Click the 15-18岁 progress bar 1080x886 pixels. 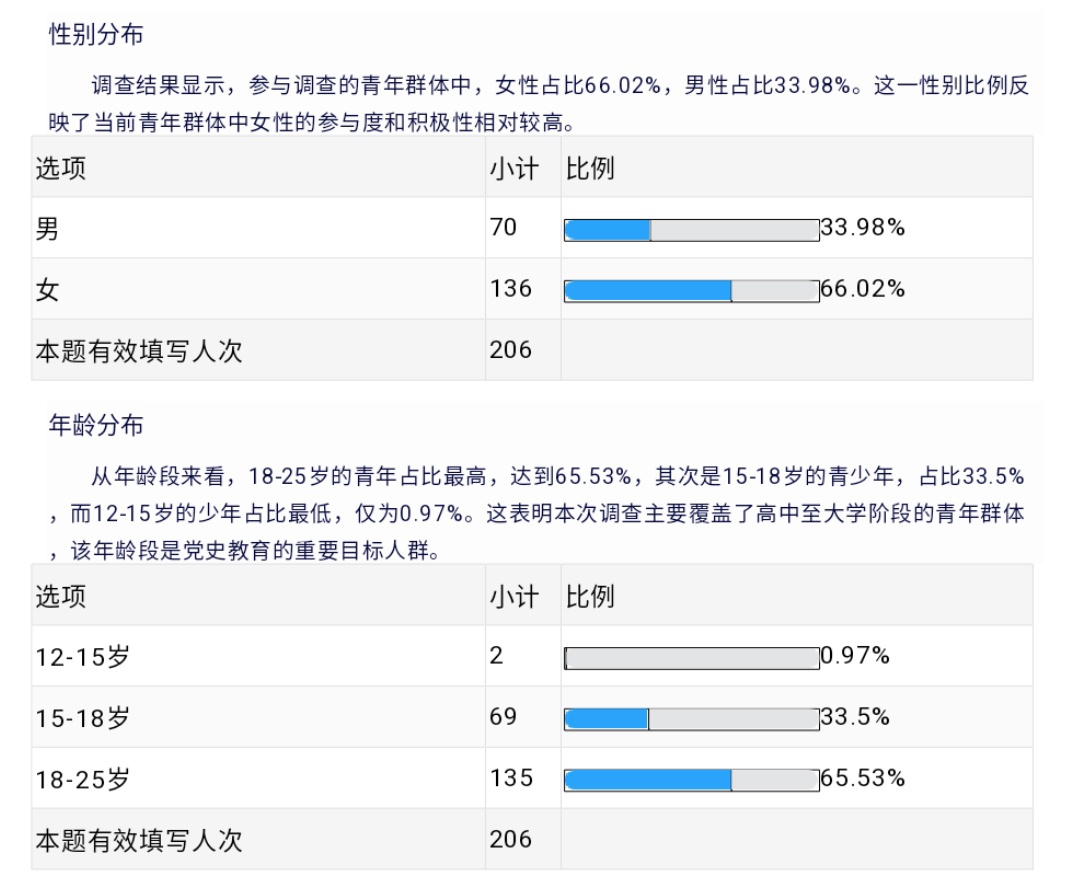point(692,719)
